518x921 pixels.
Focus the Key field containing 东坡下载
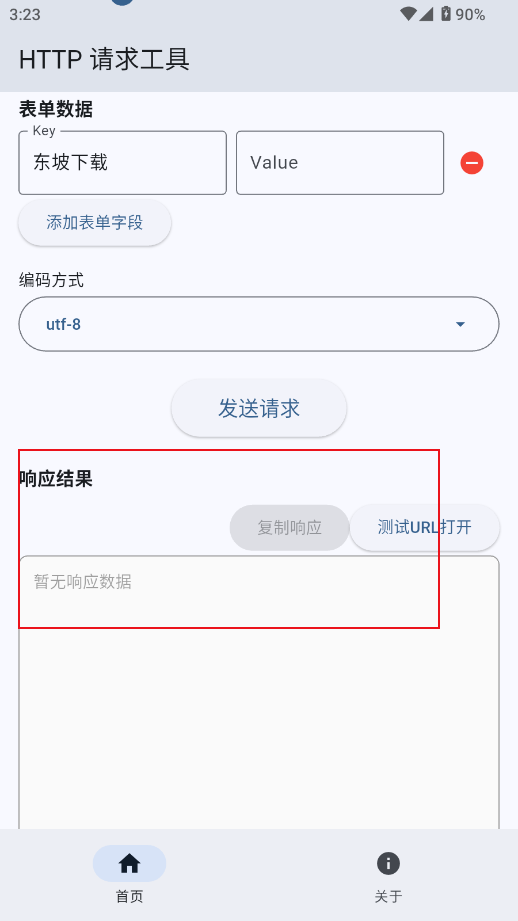pos(123,163)
